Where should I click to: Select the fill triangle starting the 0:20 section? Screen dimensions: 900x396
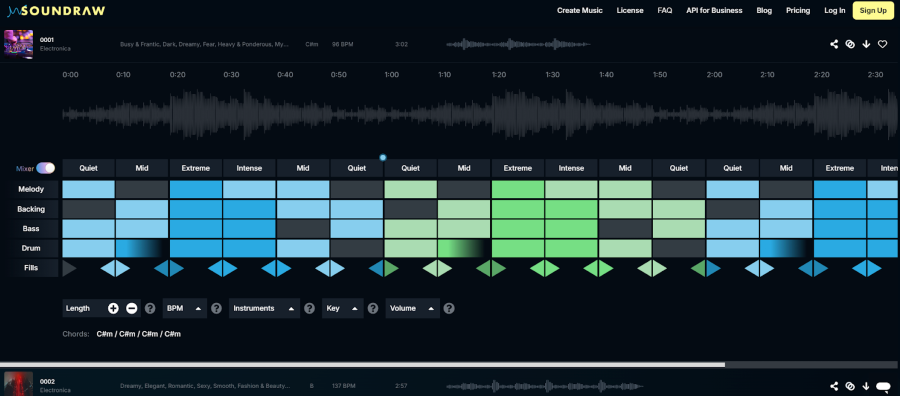(177, 268)
